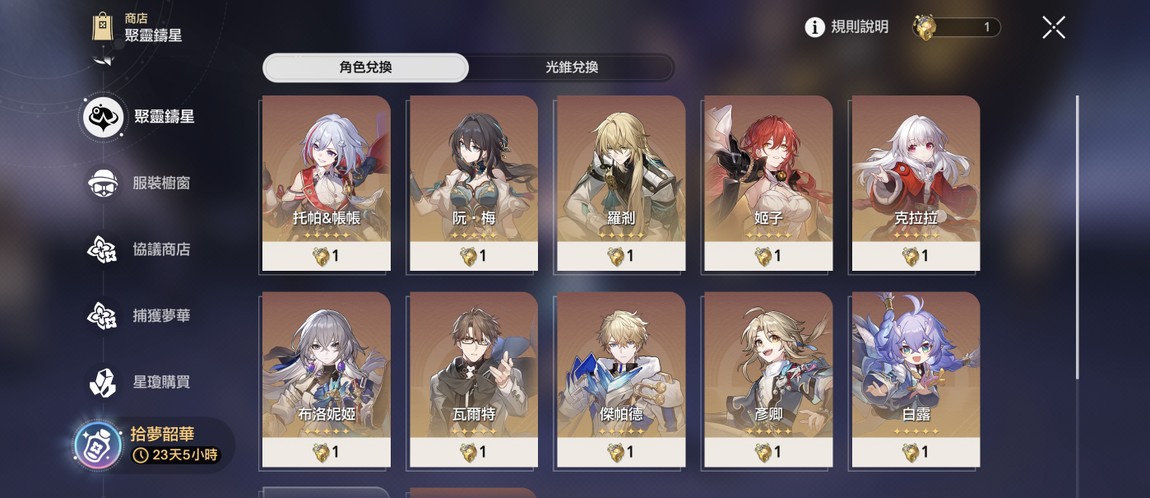This screenshot has height=498, width=1150.
Task: Select the 協議商店 sidebar icon
Action: click(x=103, y=249)
